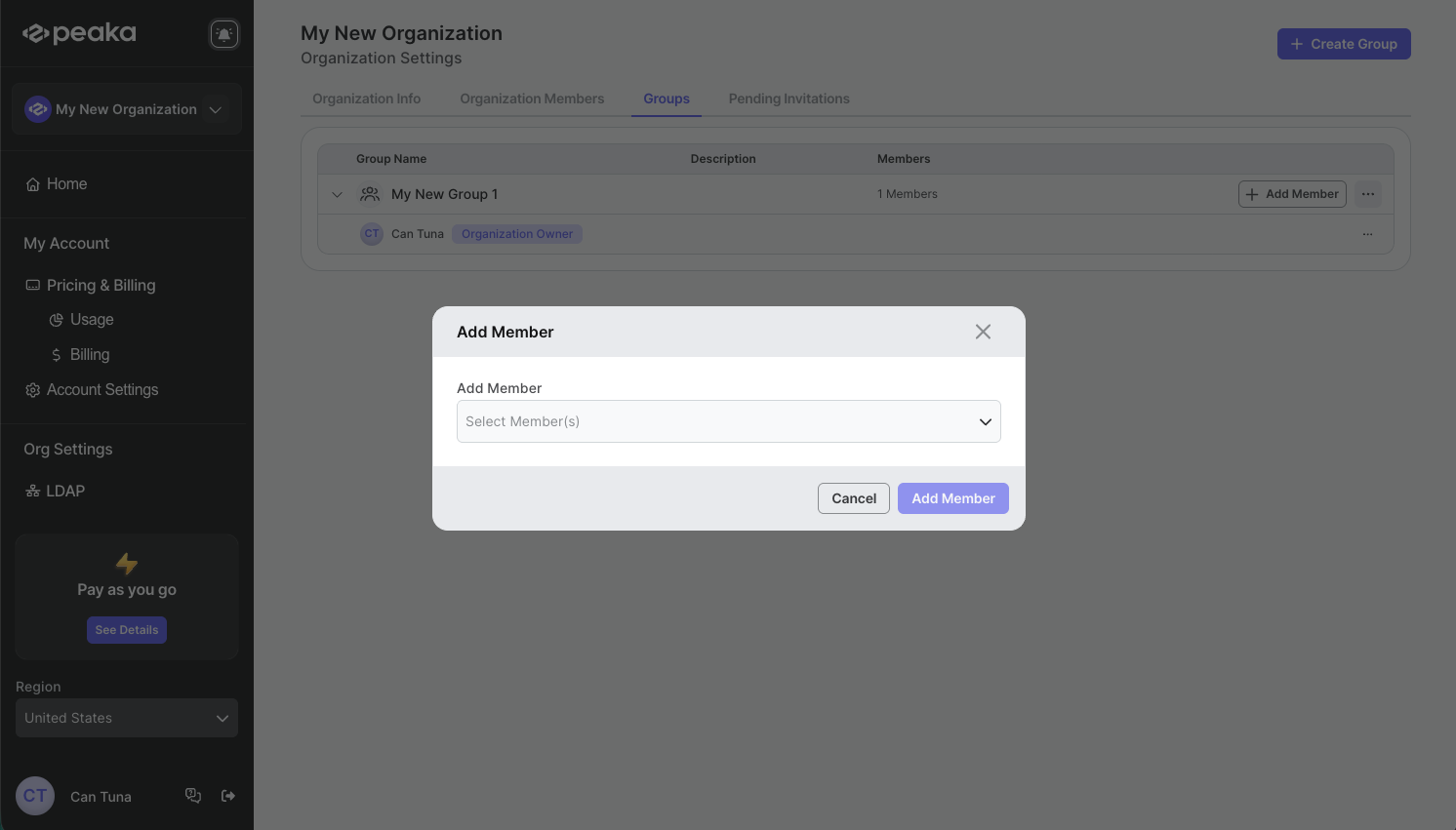Click the Pricing & Billing card icon
1456x830 pixels.
pyautogui.click(x=32, y=284)
